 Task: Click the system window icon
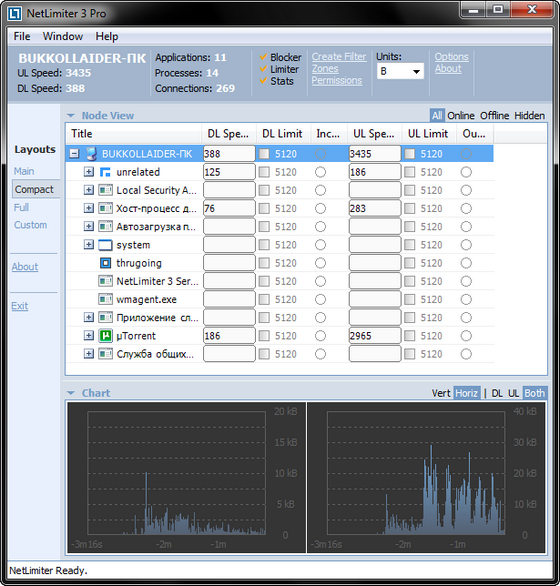coord(105,245)
